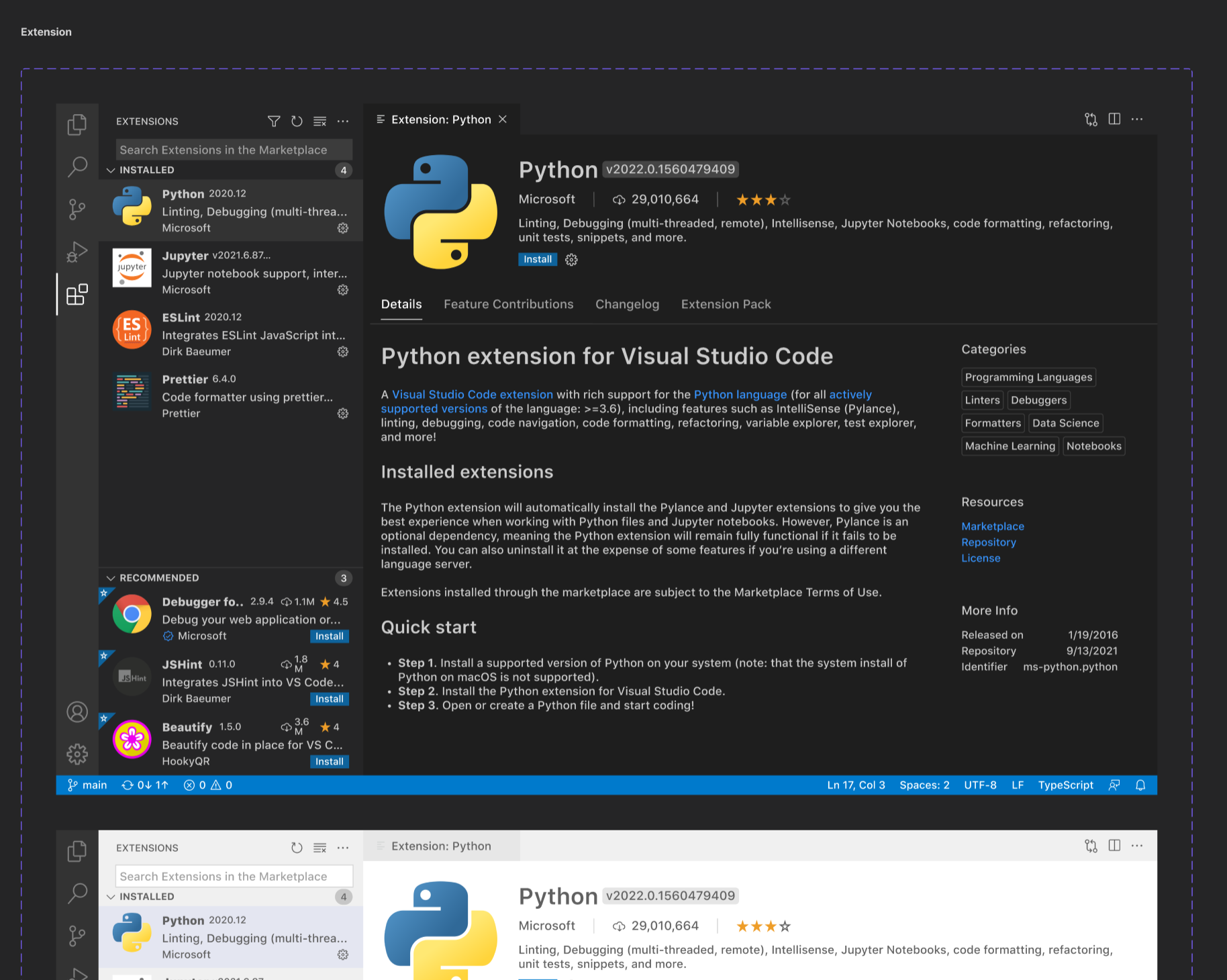The image size is (1227, 980).
Task: Open the Explorer view from the activity bar
Action: pos(77,124)
